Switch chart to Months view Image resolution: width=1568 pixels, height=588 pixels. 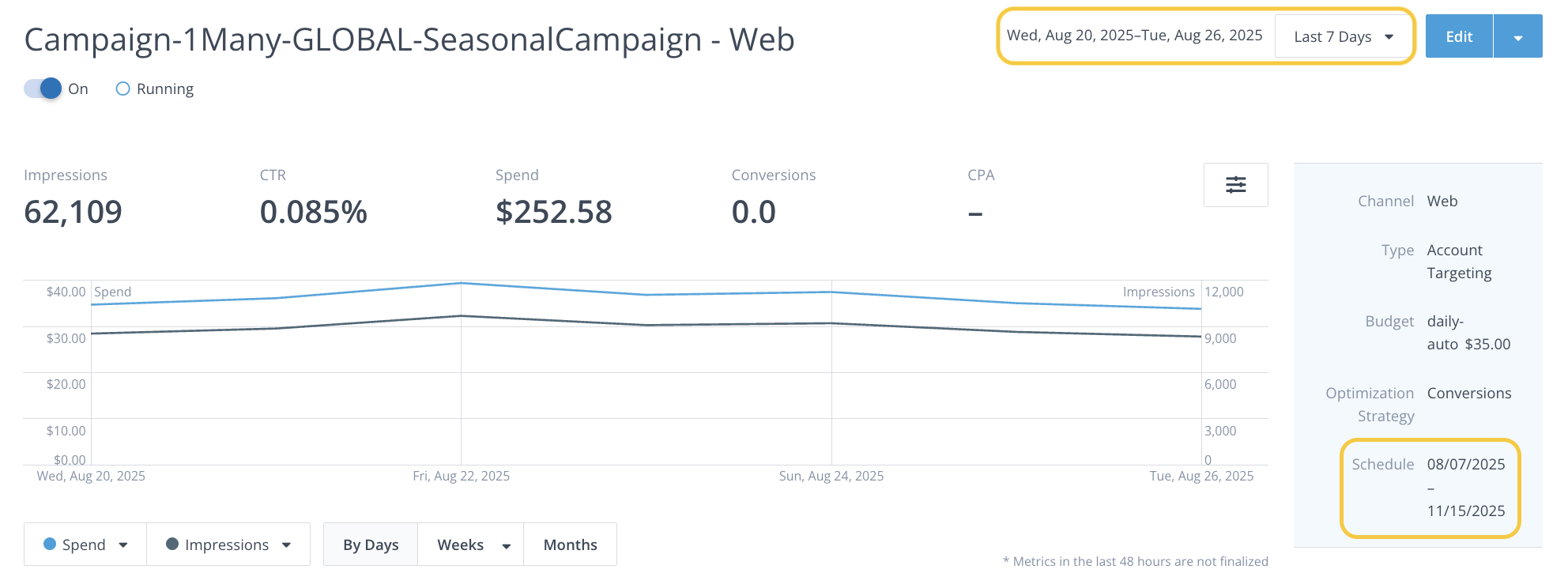(x=570, y=545)
